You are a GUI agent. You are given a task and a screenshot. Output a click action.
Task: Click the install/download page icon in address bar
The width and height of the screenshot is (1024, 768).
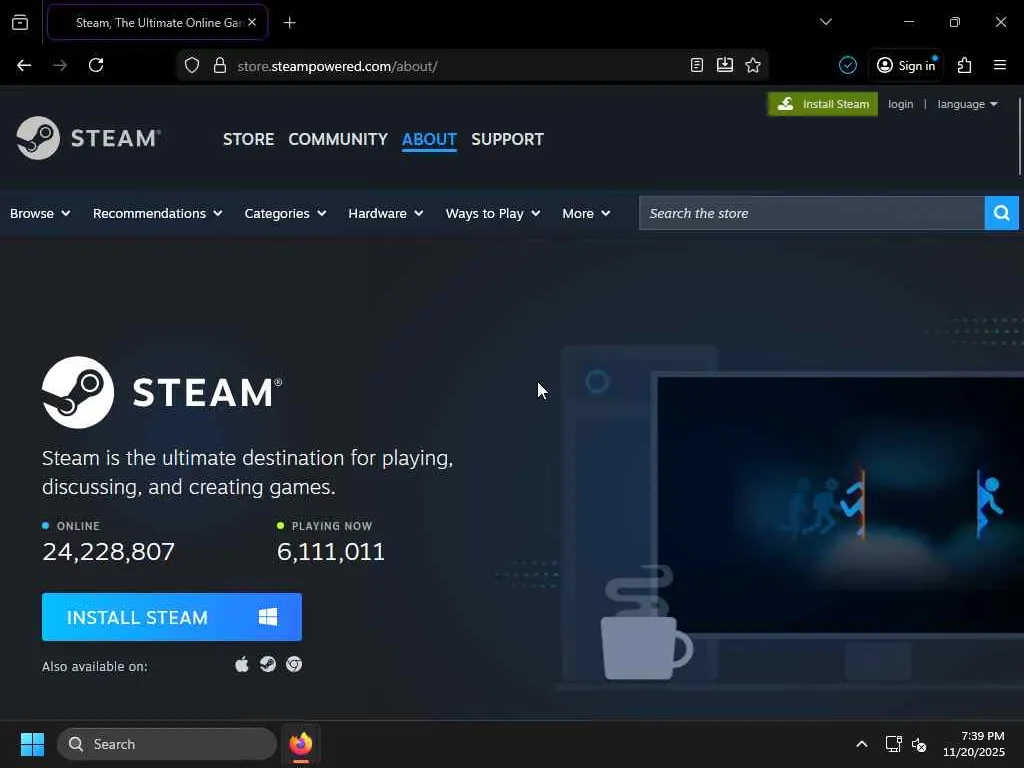725,65
